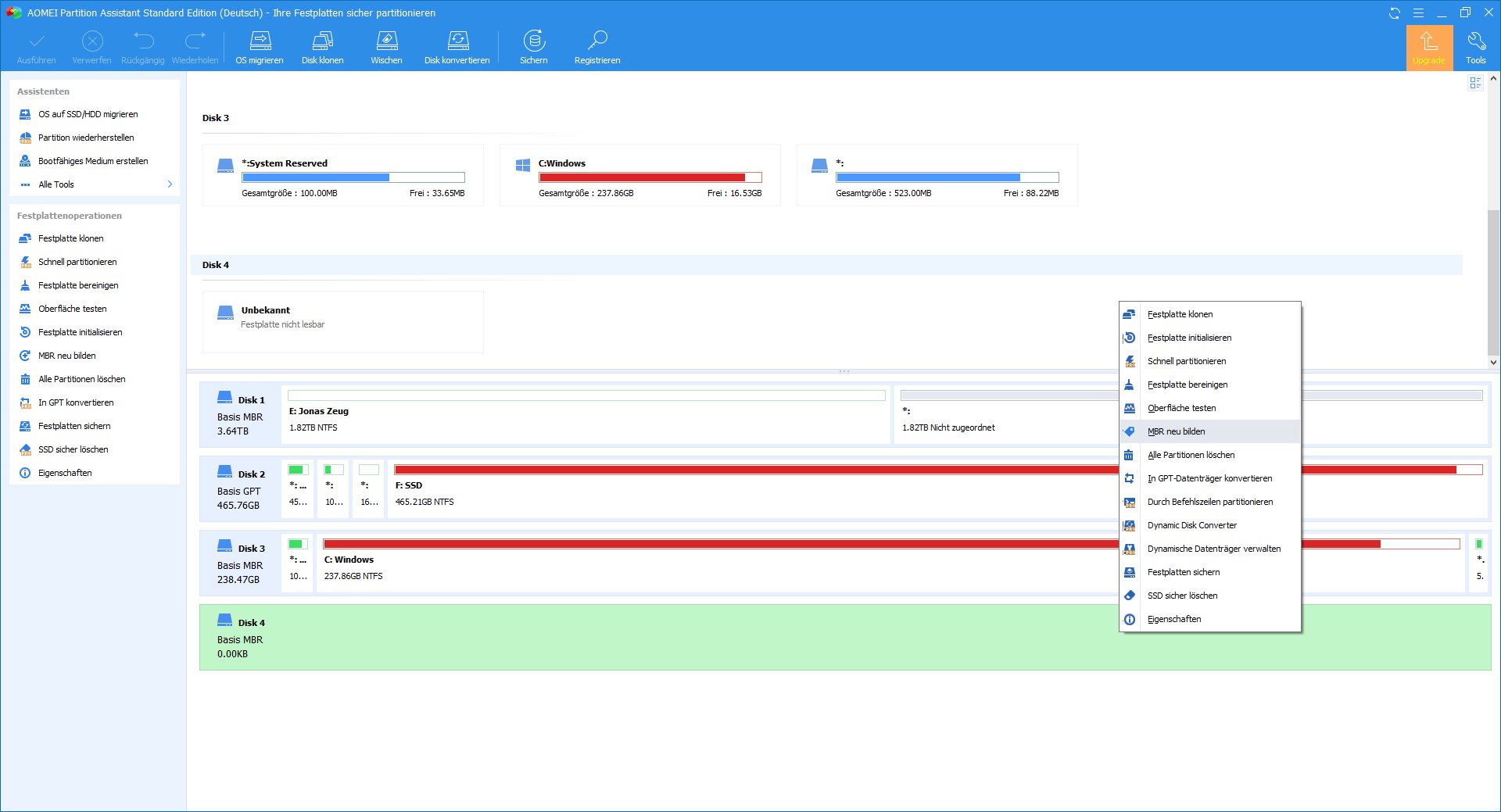Click the orange Upgrade button
This screenshot has height=812, width=1501.
pyautogui.click(x=1429, y=48)
